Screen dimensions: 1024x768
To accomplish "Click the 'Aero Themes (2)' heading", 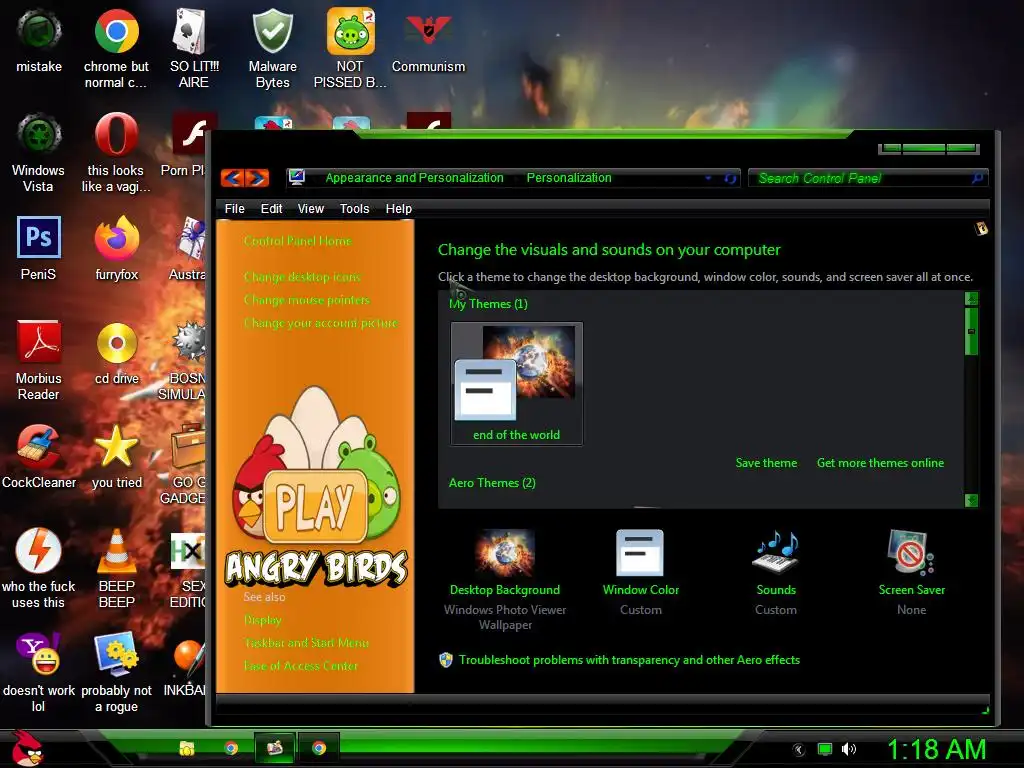I will point(492,483).
